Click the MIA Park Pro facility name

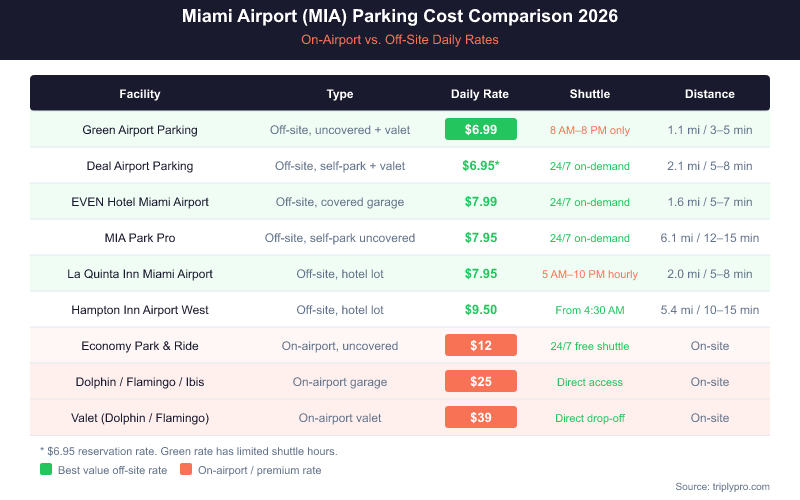click(140, 238)
